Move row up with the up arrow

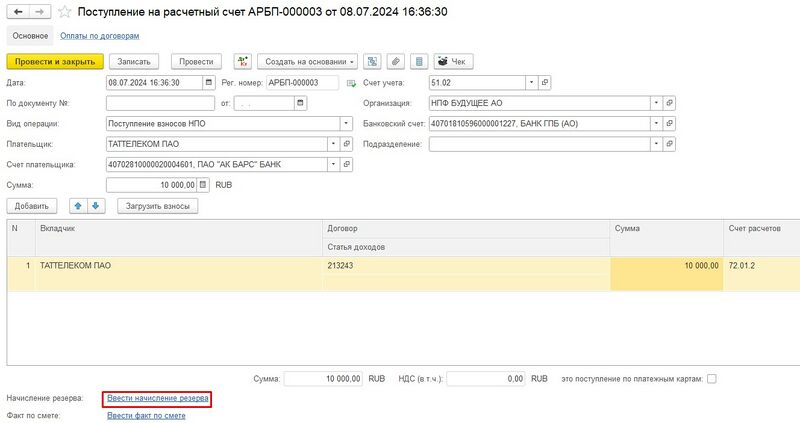tap(78, 206)
